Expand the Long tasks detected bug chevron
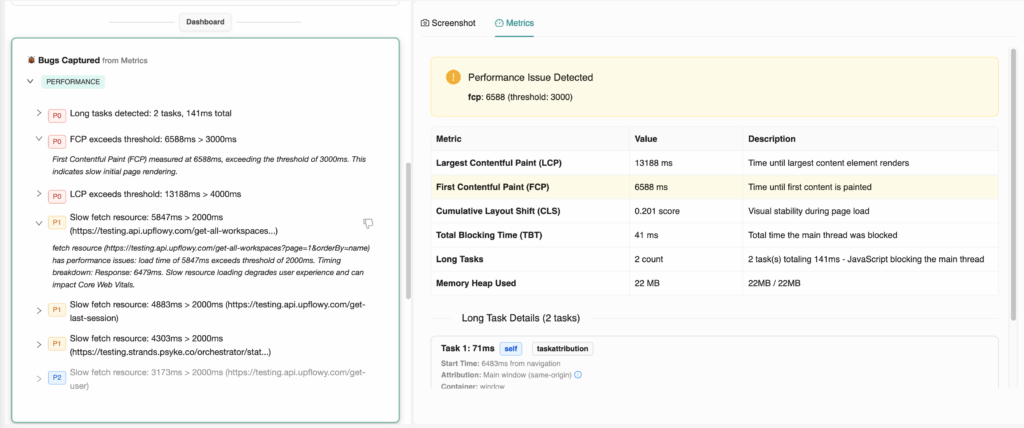Image resolution: width=1024 pixels, height=428 pixels. coord(39,113)
